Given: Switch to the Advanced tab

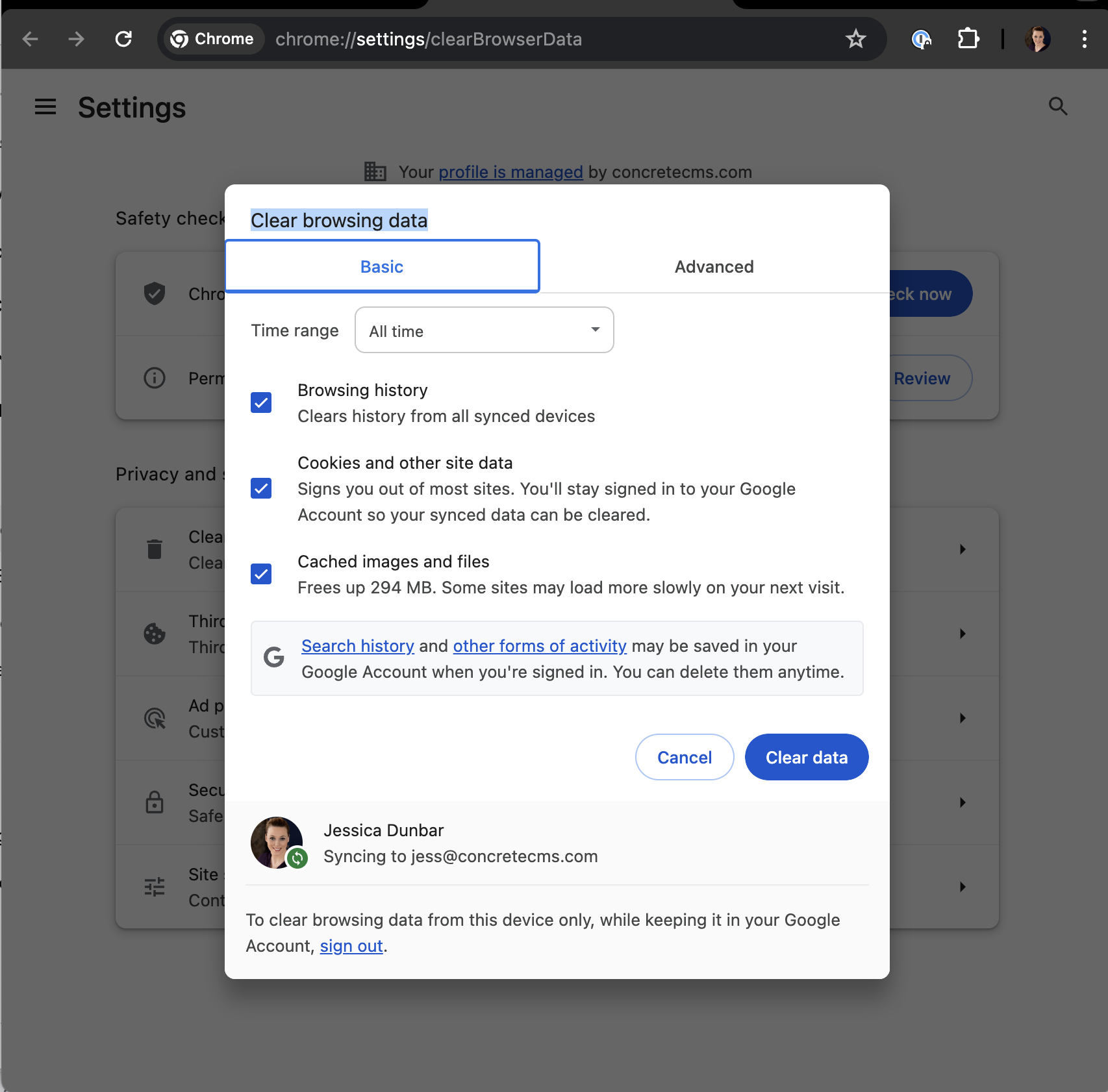Looking at the screenshot, I should [x=714, y=267].
